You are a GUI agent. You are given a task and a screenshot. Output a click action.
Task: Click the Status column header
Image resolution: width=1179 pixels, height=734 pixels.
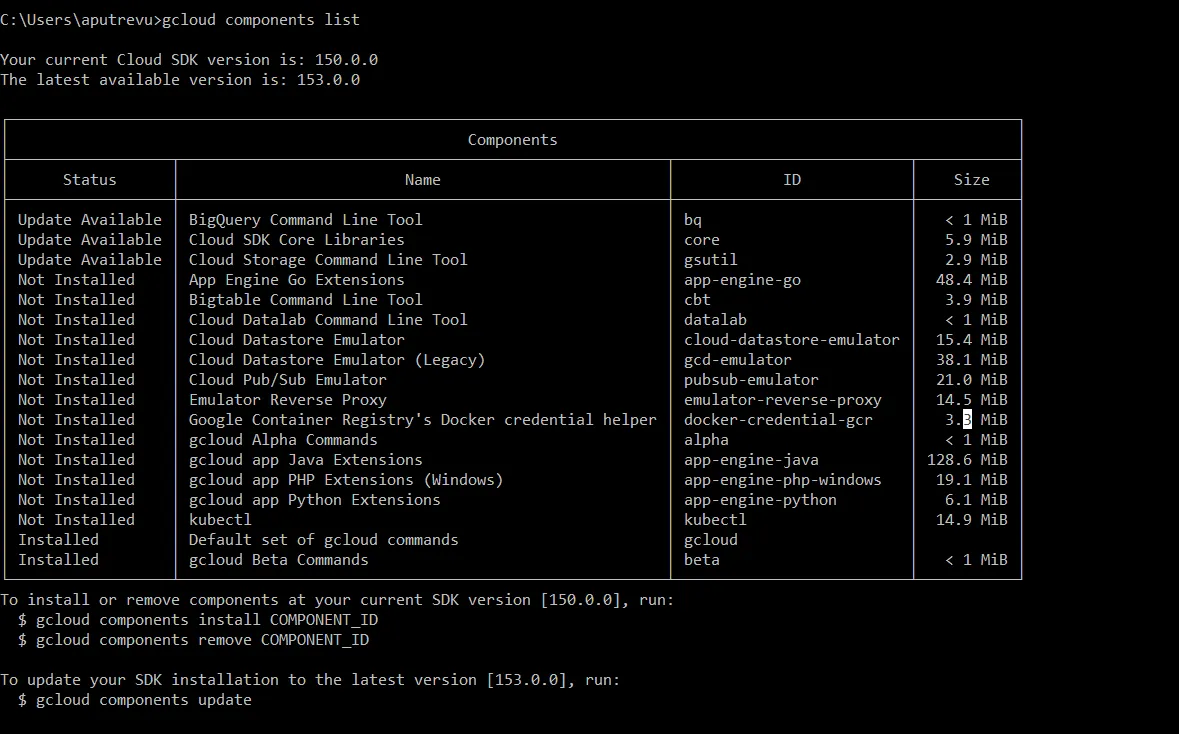89,179
